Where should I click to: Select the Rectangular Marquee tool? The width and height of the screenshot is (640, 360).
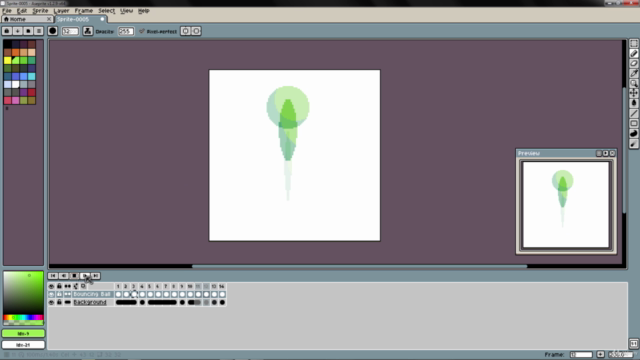point(633,43)
